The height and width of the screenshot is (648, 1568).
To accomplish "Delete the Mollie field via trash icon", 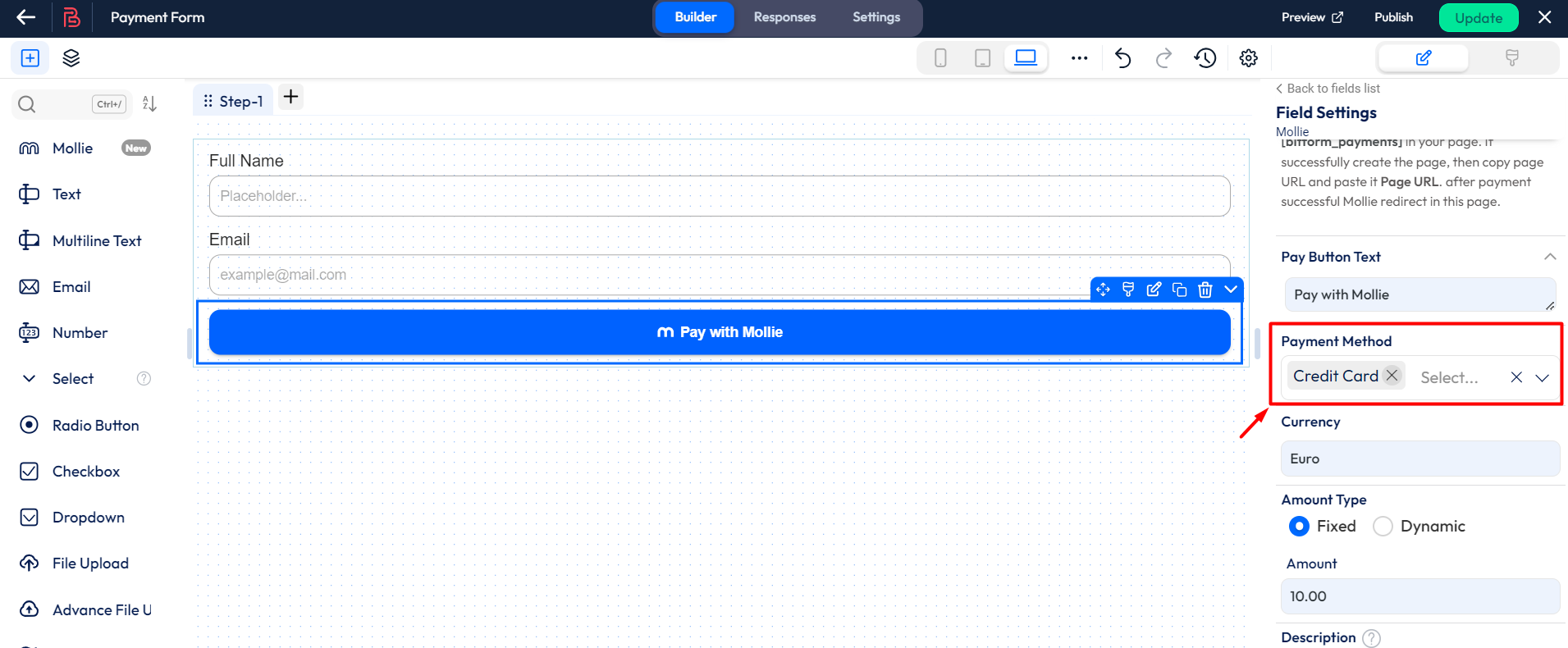I will click(1205, 290).
